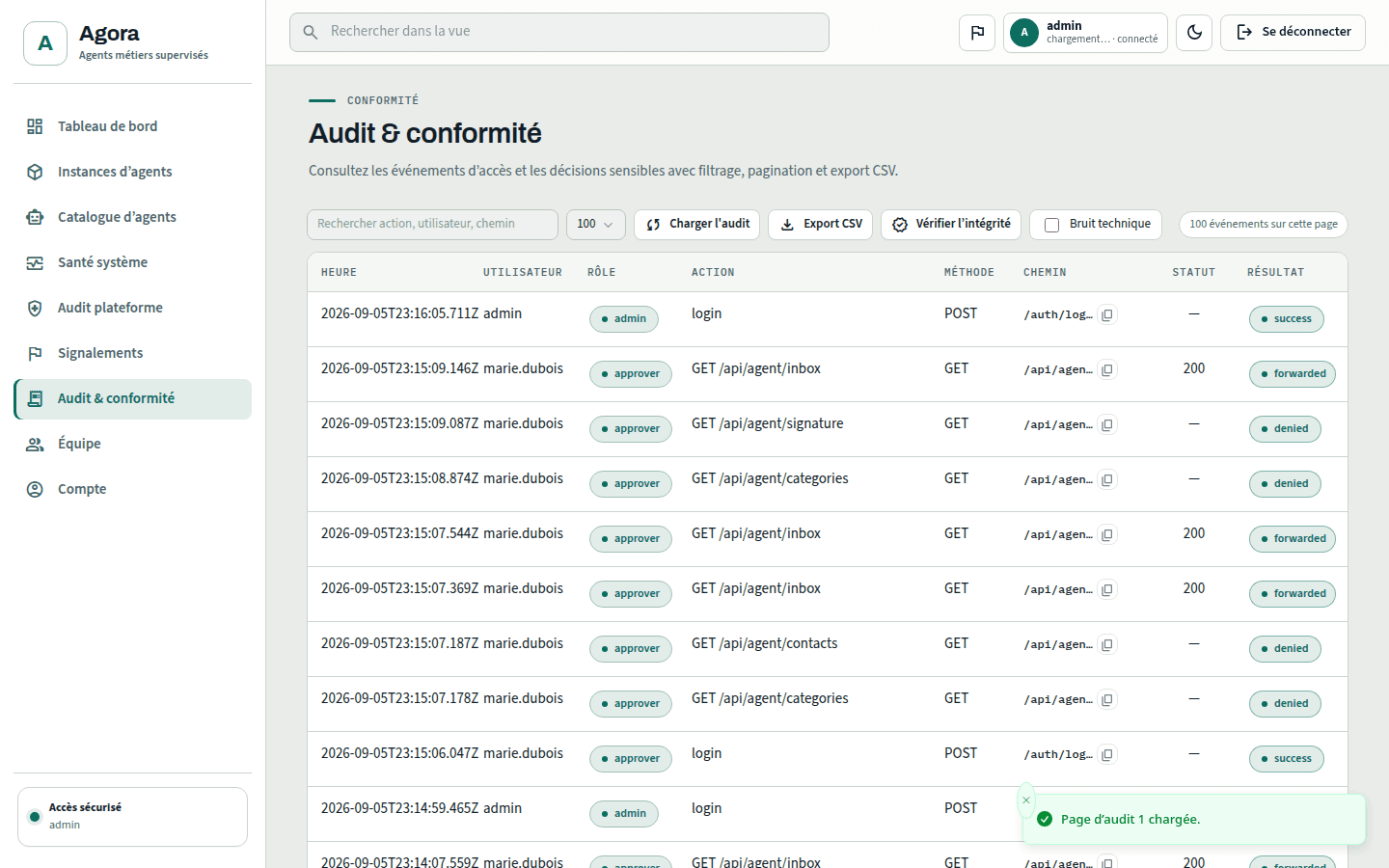Dismiss the Page d'audit chargée toast
1389x868 pixels.
[x=1026, y=800]
